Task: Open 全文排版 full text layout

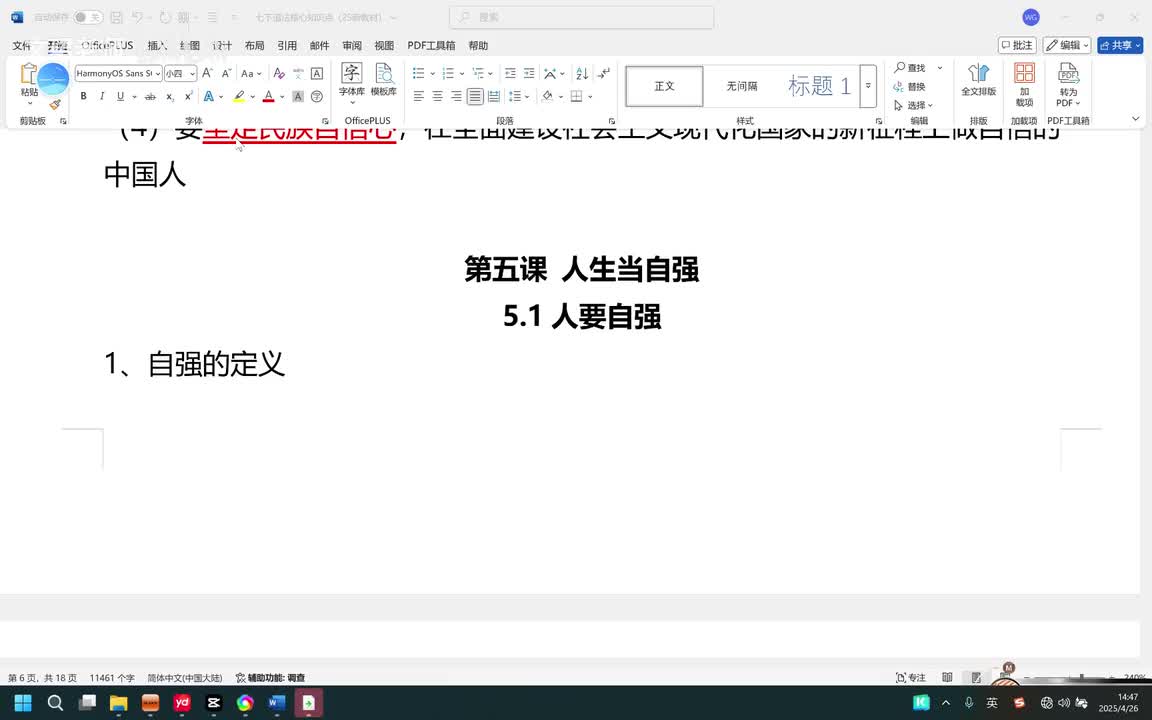Action: pos(979,79)
